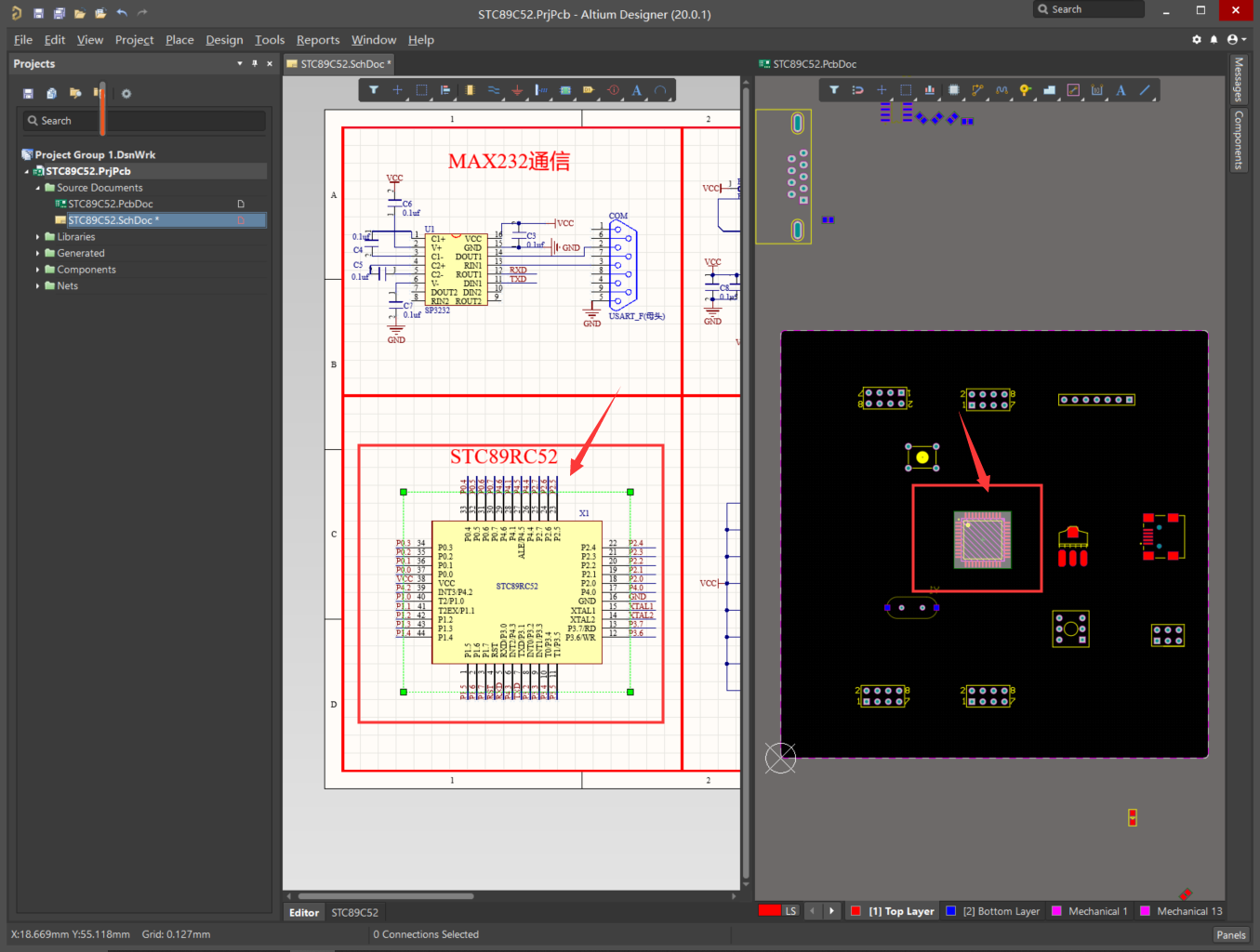Select the Place Via tool in the PCB toolbar

pyautogui.click(x=1035, y=97)
